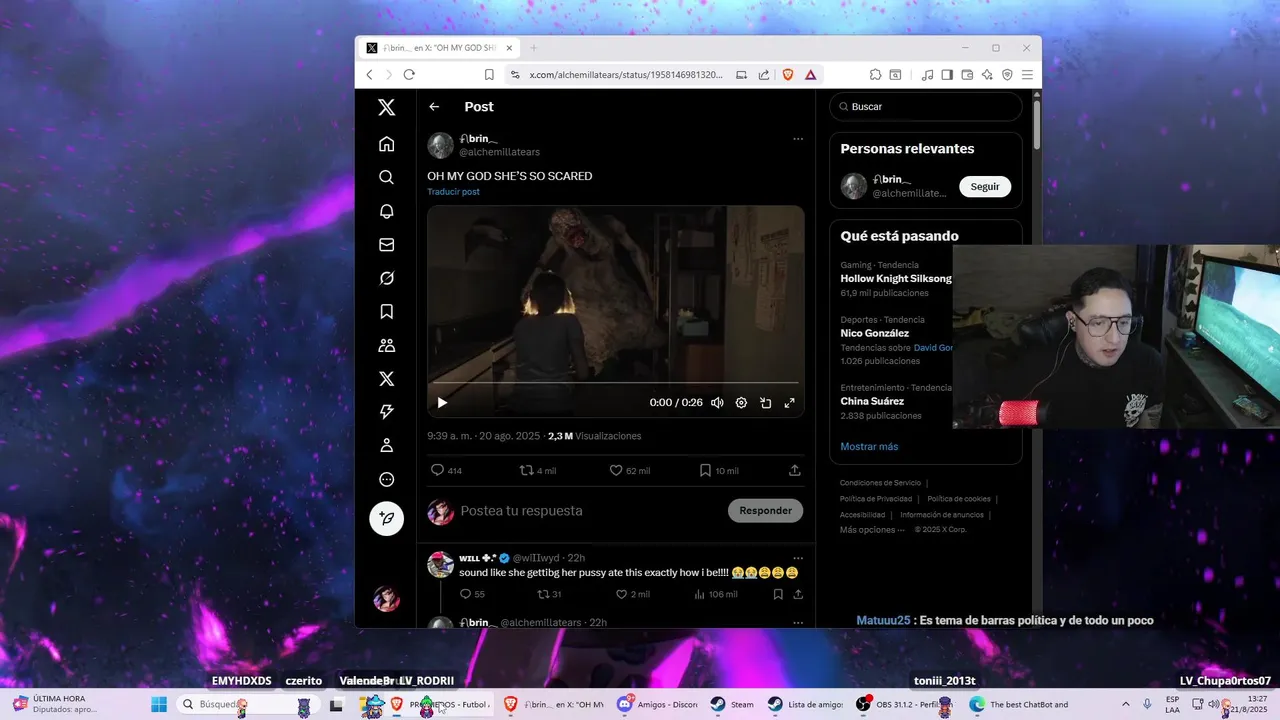Expand Más opciones footer menu

pyautogui.click(x=871, y=530)
